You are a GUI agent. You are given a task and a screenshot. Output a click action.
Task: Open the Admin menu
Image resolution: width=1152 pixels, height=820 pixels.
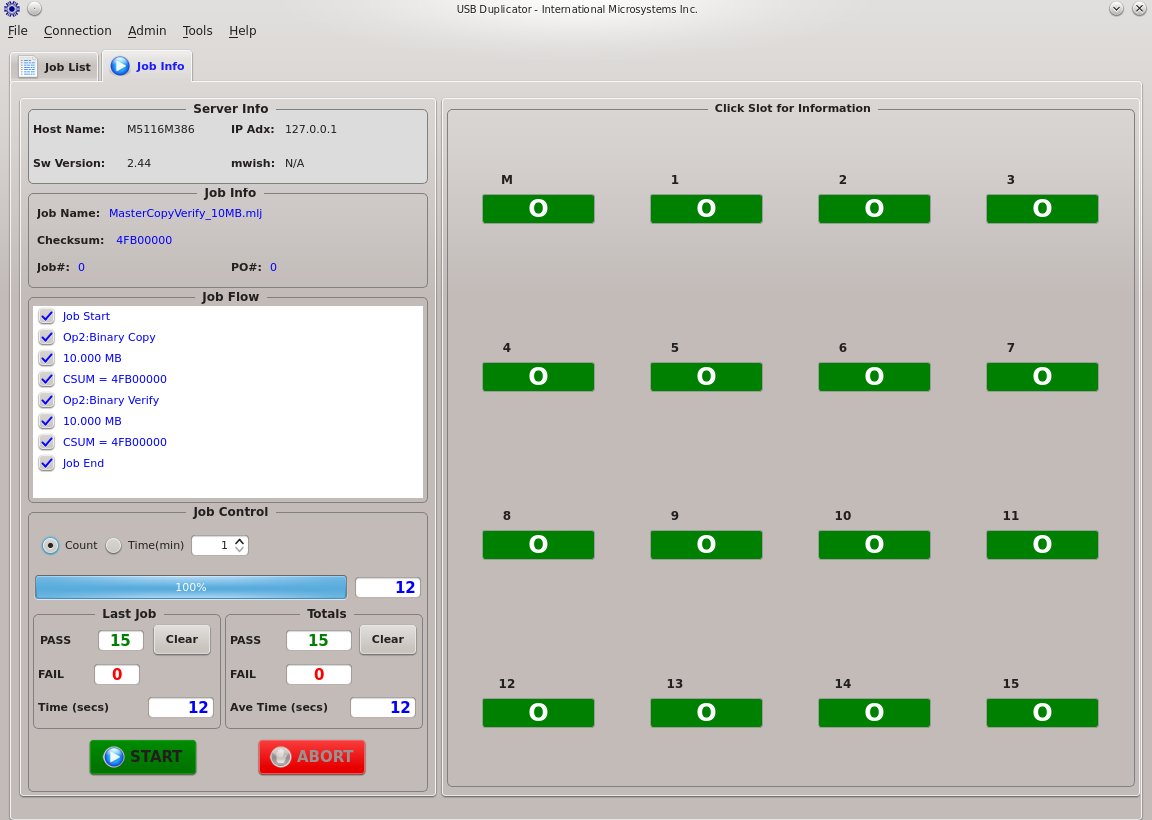coord(147,31)
